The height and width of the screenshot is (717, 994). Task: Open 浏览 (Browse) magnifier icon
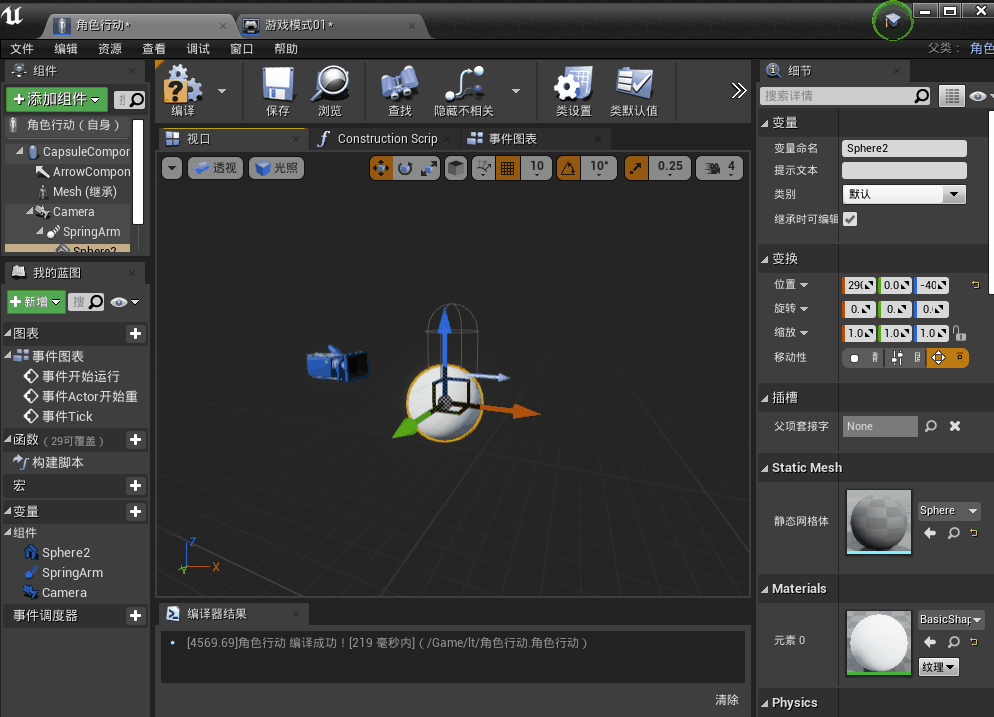click(x=330, y=90)
